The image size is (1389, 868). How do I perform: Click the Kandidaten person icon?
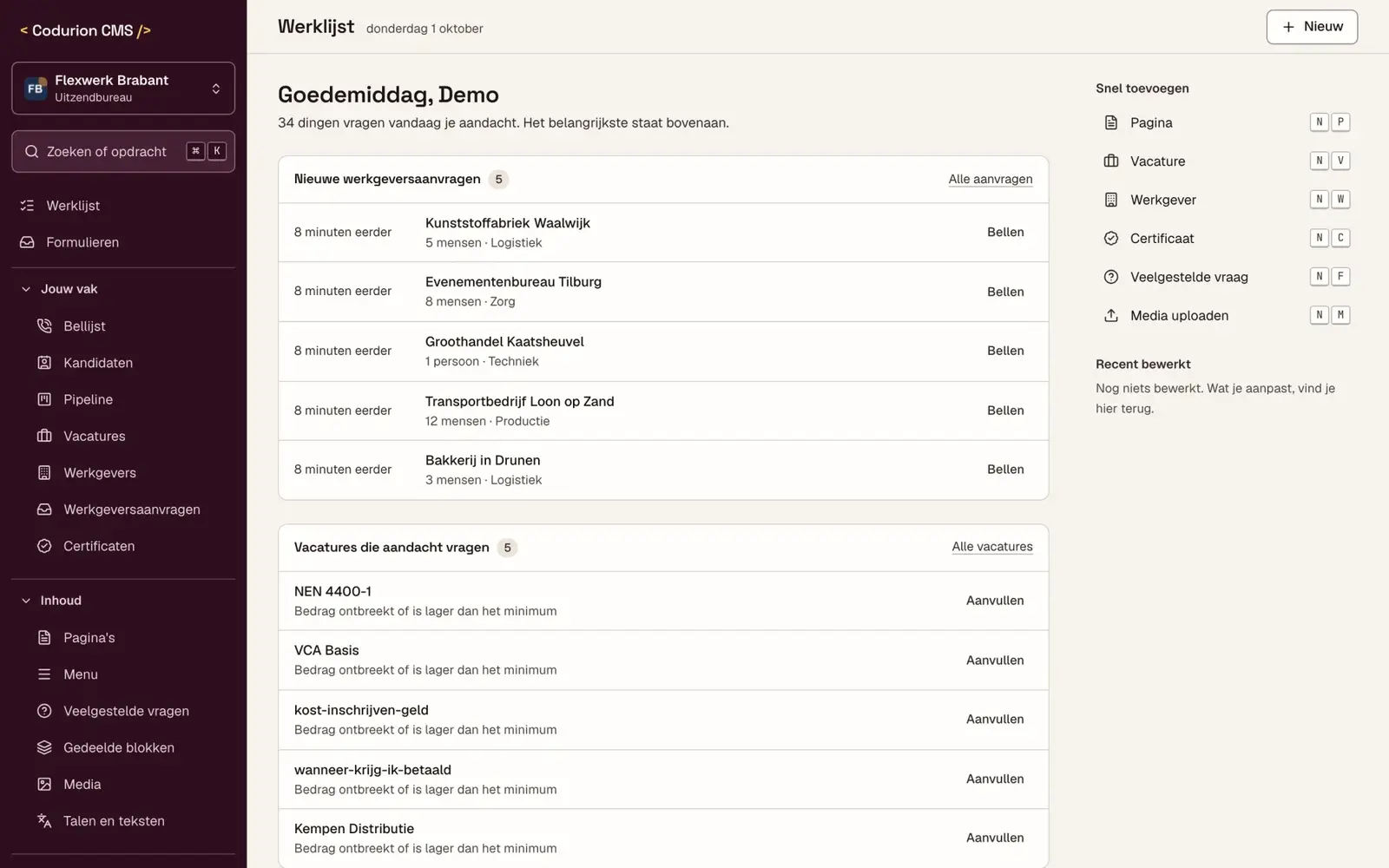click(44, 363)
